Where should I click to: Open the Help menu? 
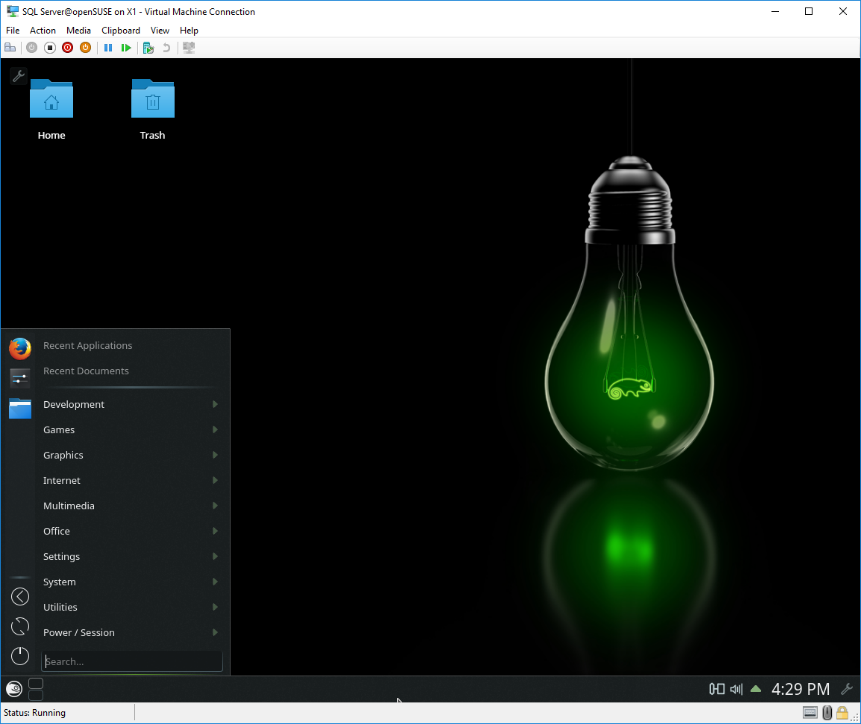[x=189, y=30]
